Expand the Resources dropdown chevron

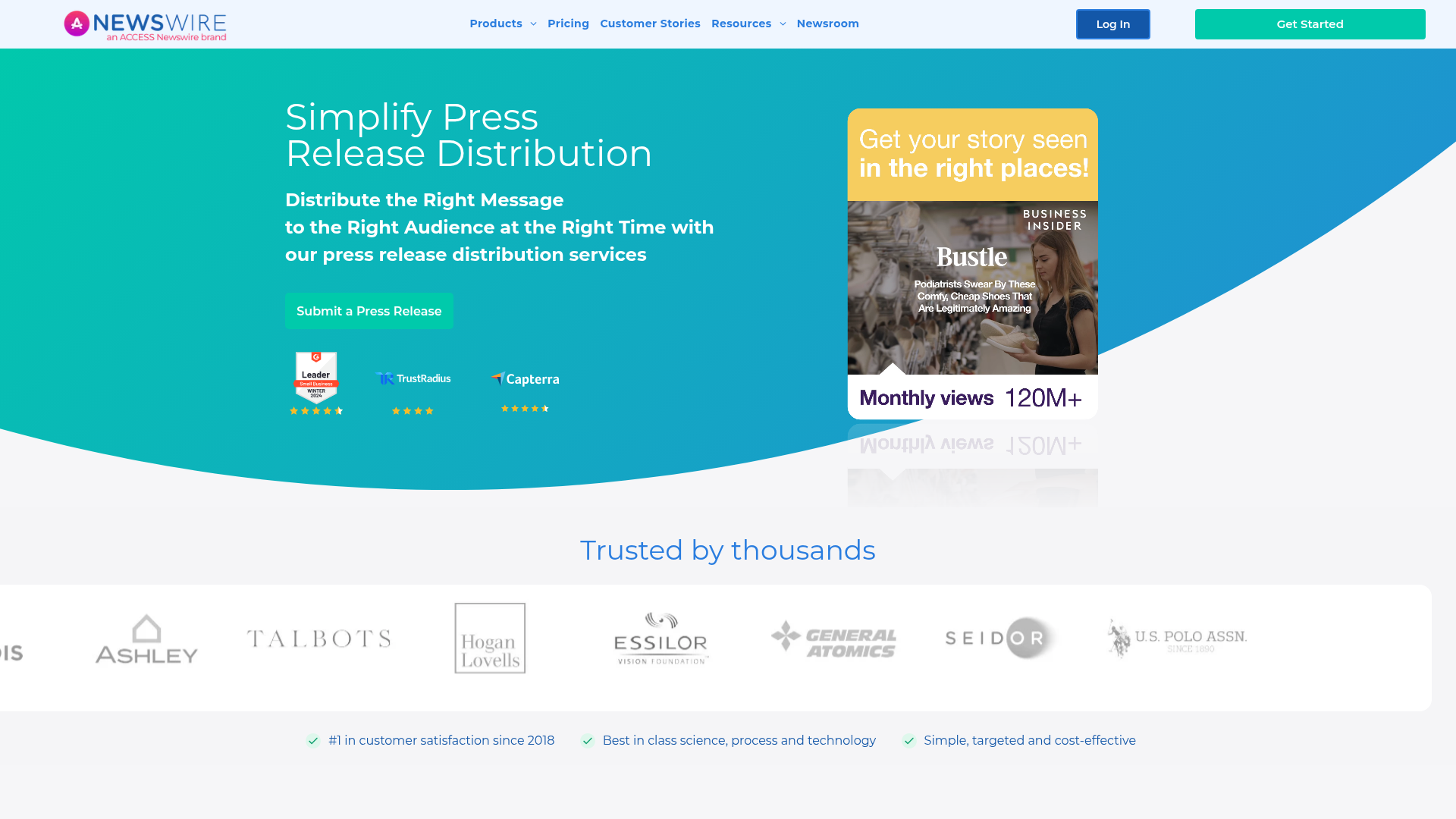[x=783, y=24]
